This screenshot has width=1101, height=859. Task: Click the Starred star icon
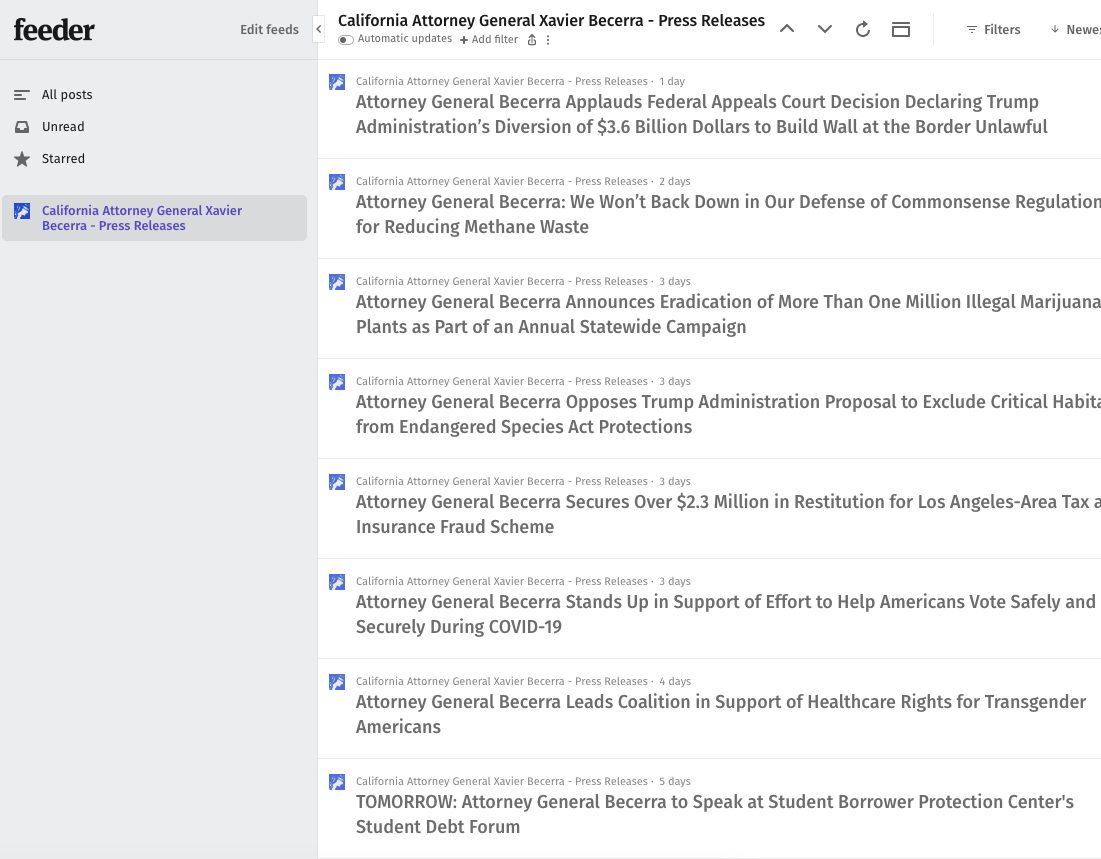(22, 159)
